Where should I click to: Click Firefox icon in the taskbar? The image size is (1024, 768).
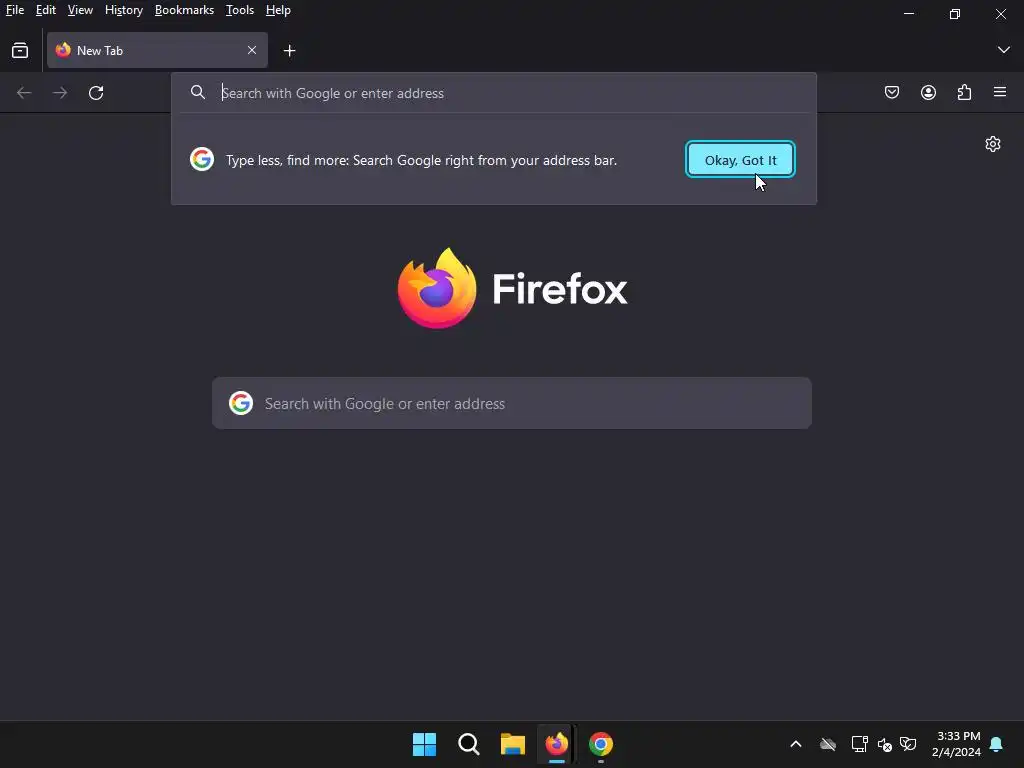click(556, 744)
